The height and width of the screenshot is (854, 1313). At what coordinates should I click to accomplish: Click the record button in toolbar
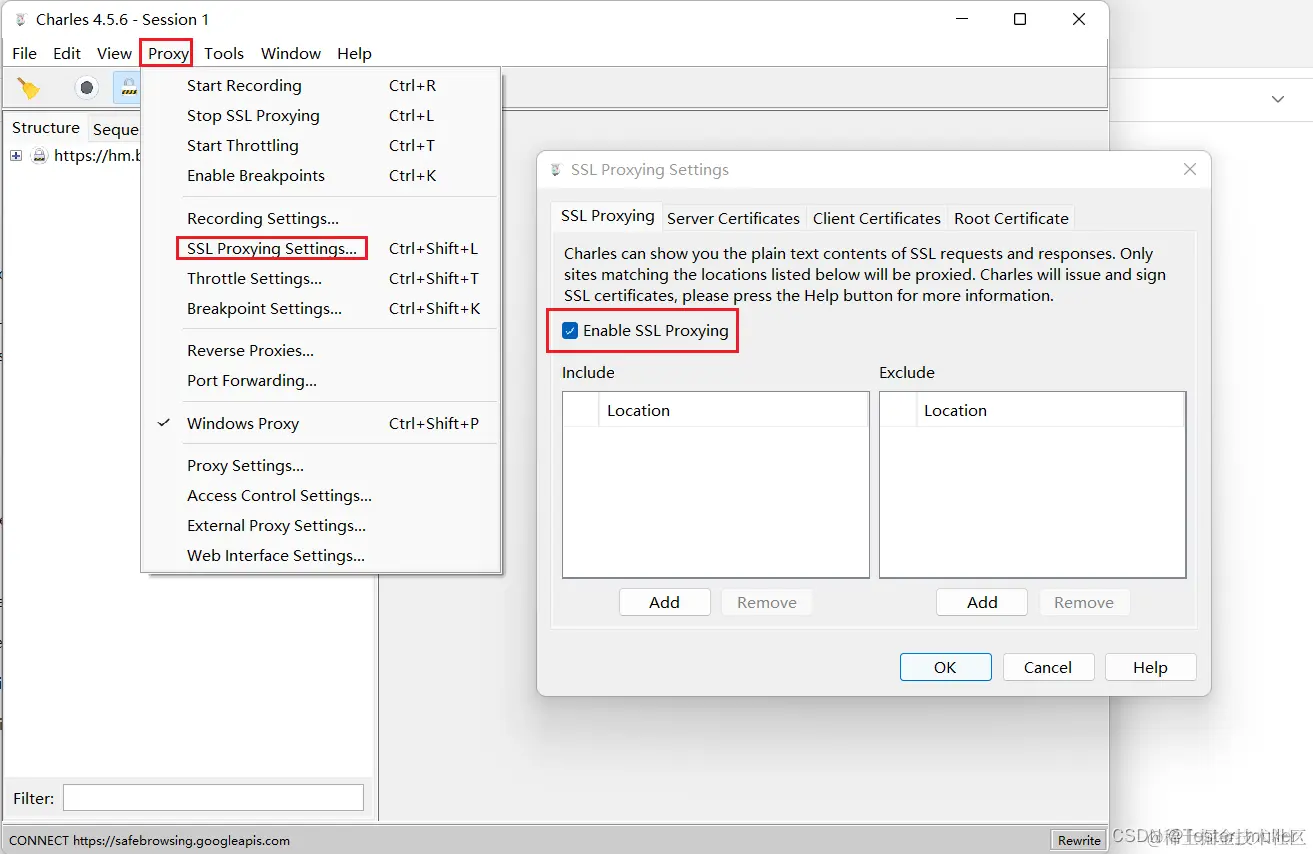(x=87, y=88)
